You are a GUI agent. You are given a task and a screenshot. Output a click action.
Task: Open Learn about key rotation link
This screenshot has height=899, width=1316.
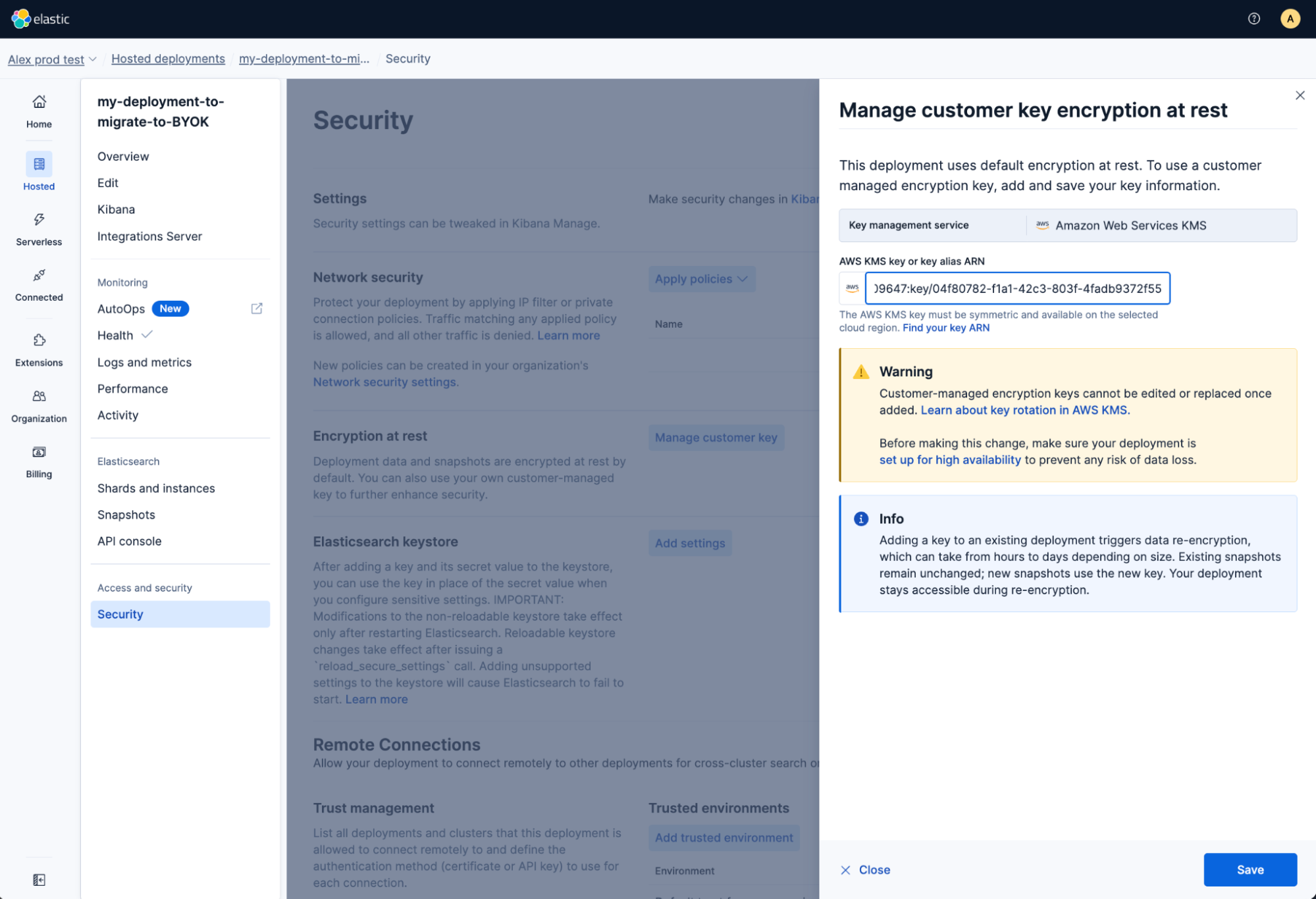tap(1024, 410)
